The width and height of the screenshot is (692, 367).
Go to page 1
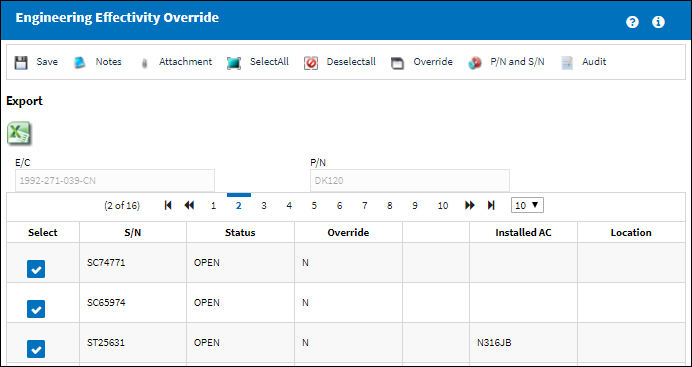(214, 206)
